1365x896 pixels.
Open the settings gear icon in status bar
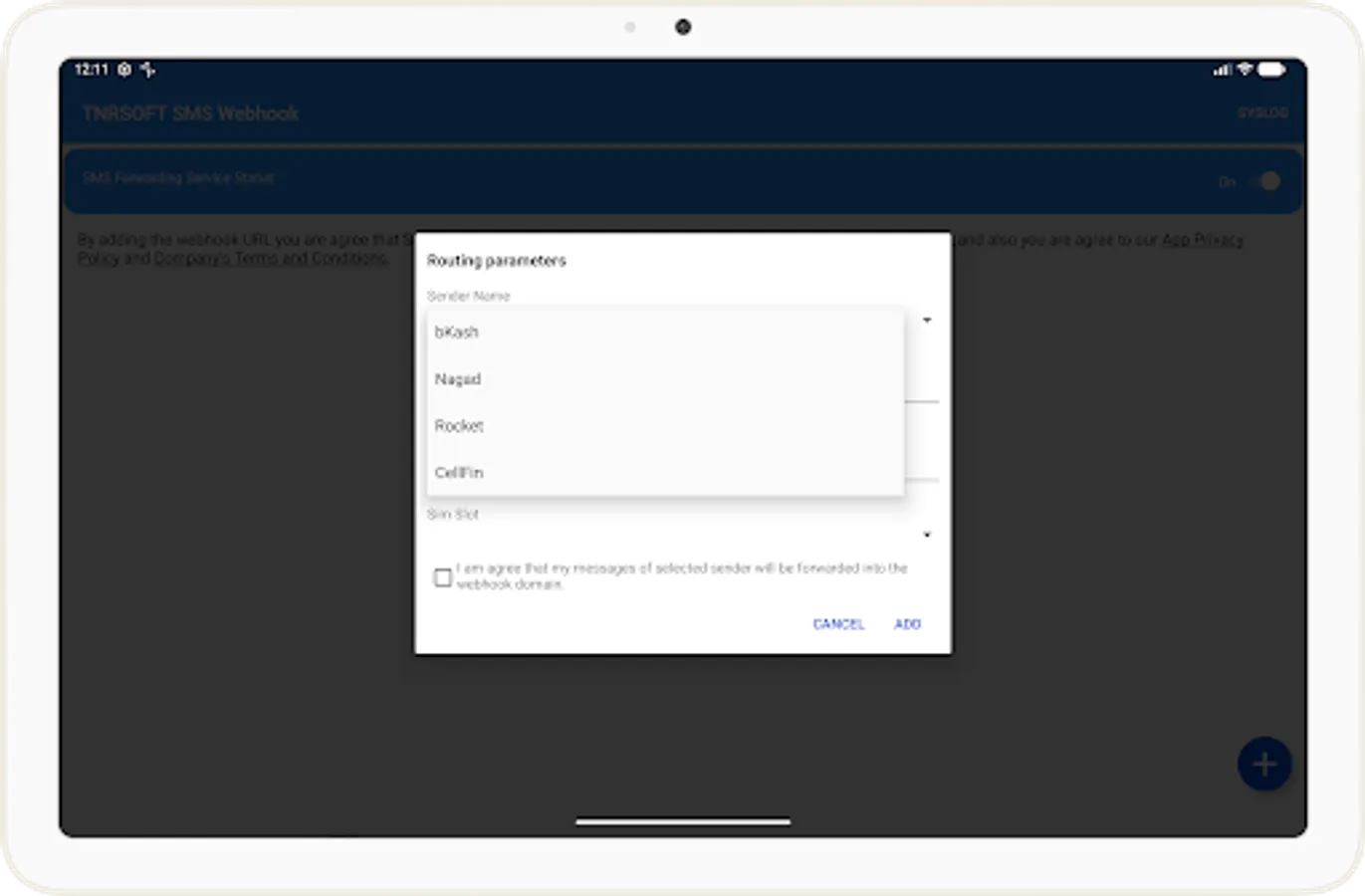(x=123, y=70)
